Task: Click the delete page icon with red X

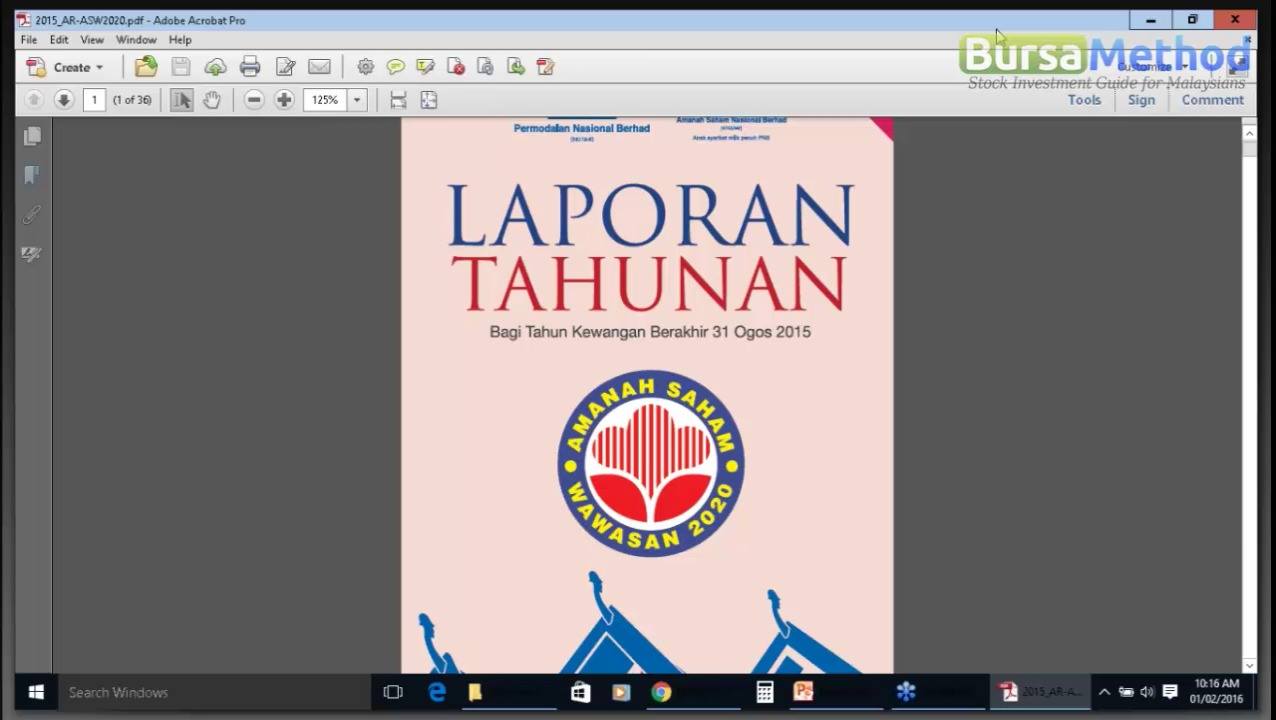Action: pos(456,67)
